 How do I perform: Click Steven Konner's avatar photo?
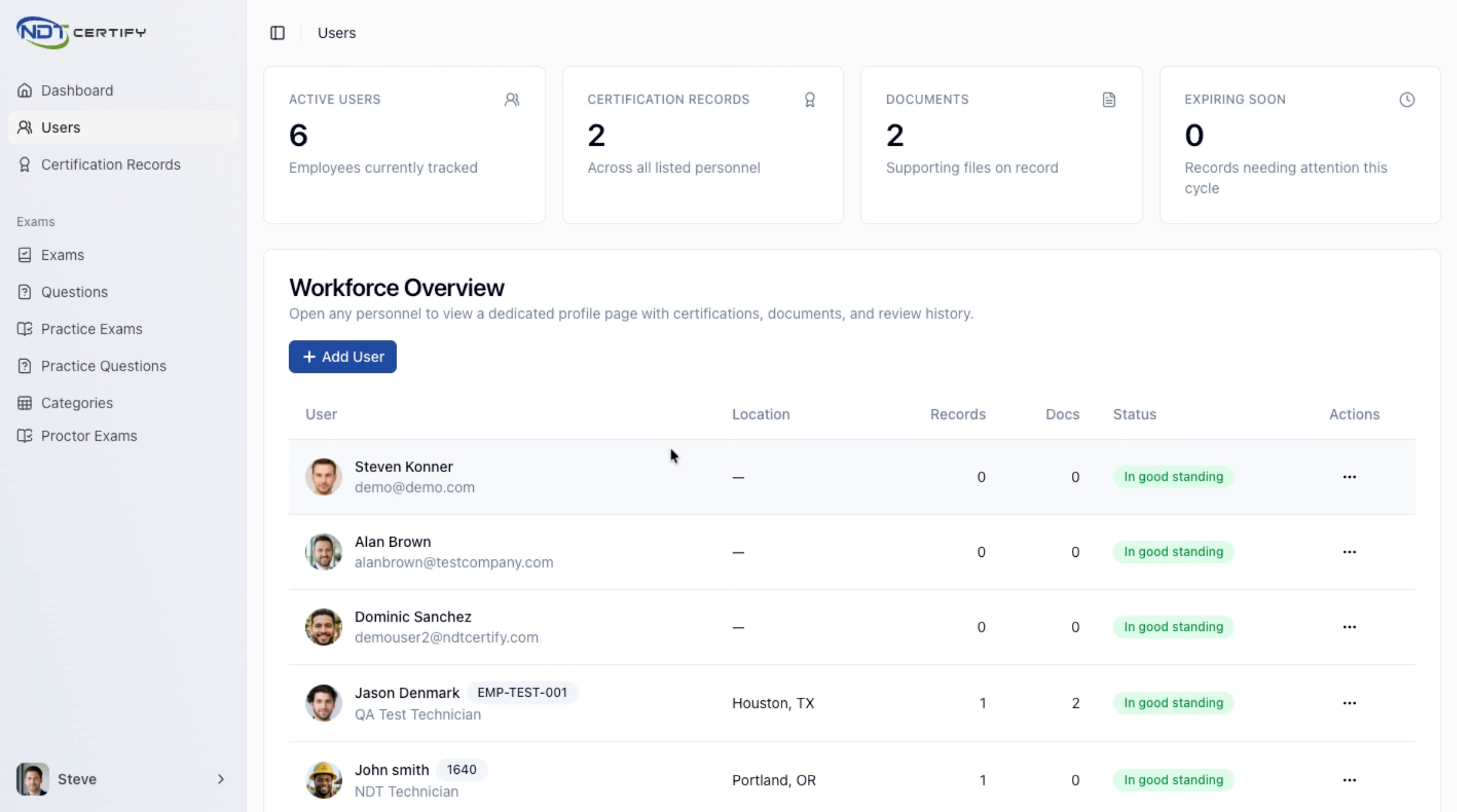click(323, 477)
